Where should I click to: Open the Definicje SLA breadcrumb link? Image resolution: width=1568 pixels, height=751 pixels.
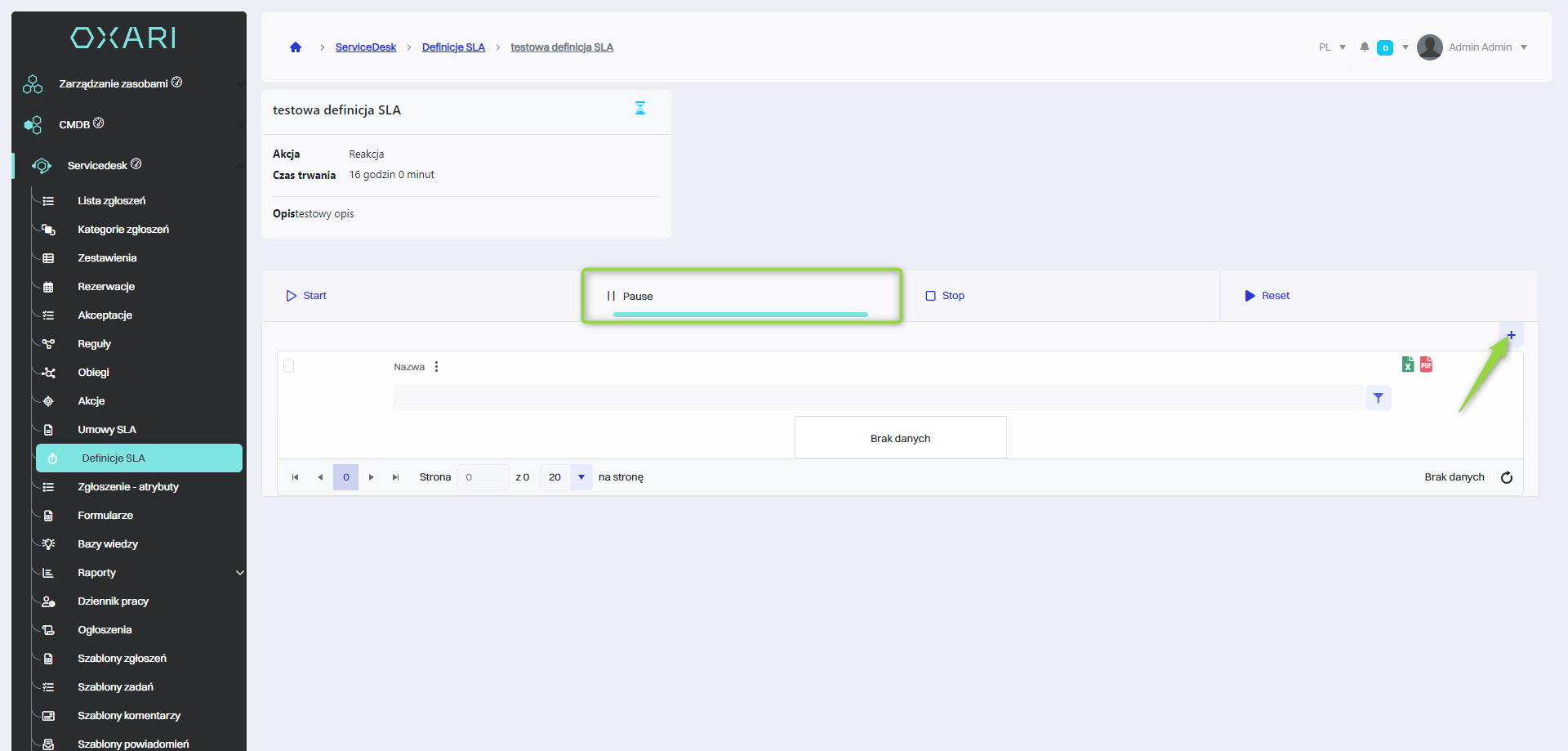(453, 47)
